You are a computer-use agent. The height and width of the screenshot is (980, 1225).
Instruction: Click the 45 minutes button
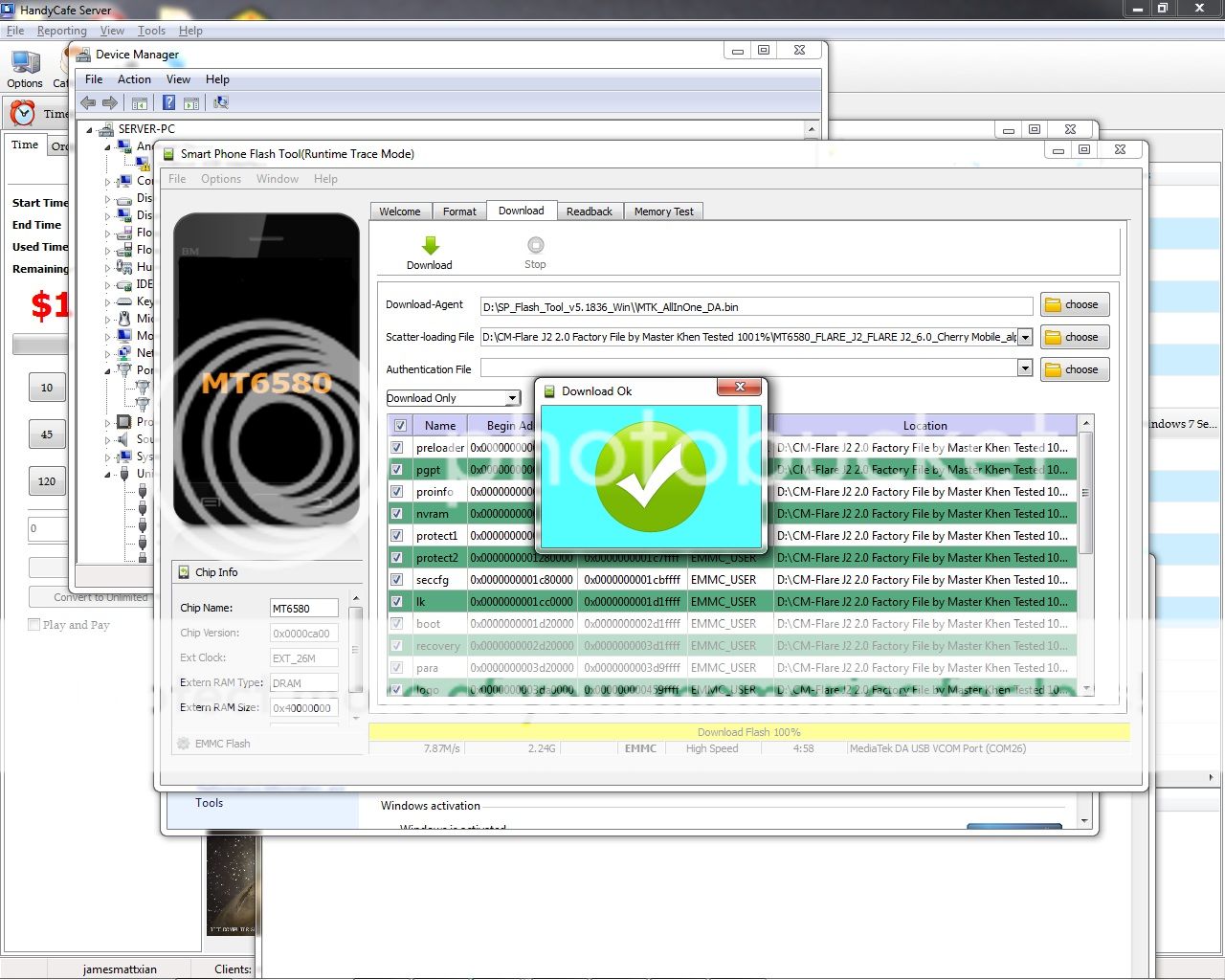[47, 434]
